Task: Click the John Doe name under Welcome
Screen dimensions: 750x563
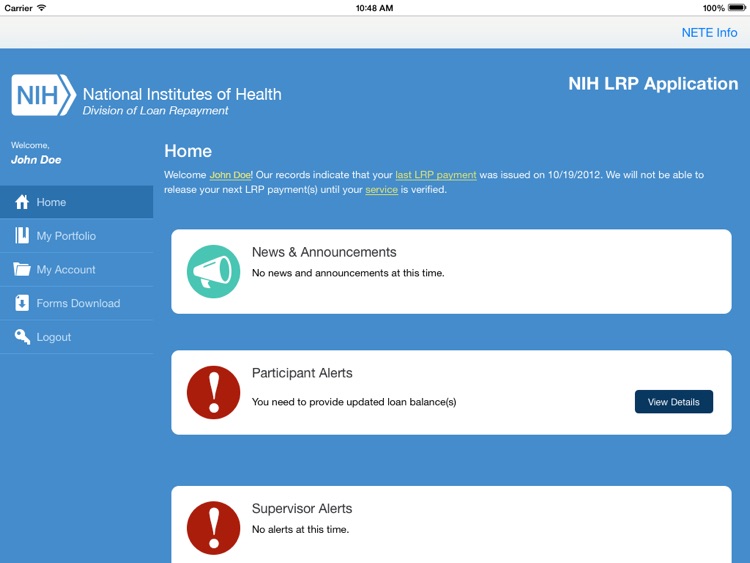Action: pos(36,160)
